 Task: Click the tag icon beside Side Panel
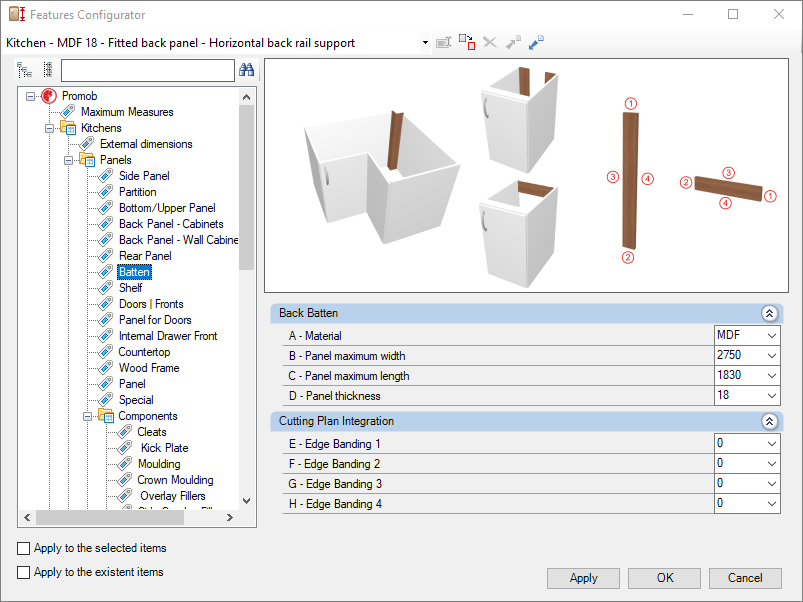tap(105, 176)
